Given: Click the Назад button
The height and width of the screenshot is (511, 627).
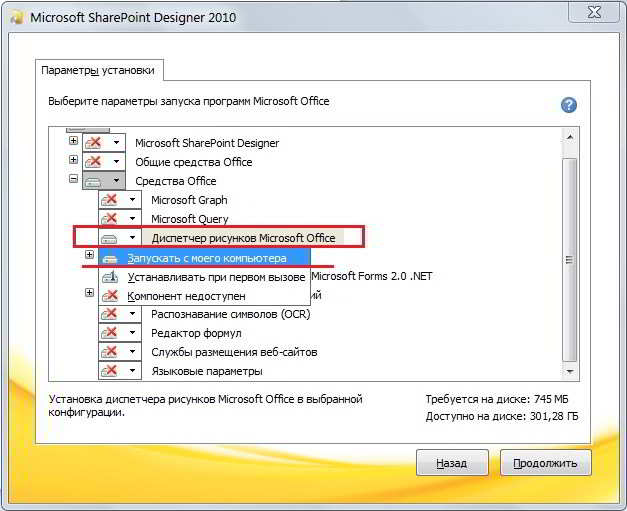Looking at the screenshot, I should tap(452, 463).
